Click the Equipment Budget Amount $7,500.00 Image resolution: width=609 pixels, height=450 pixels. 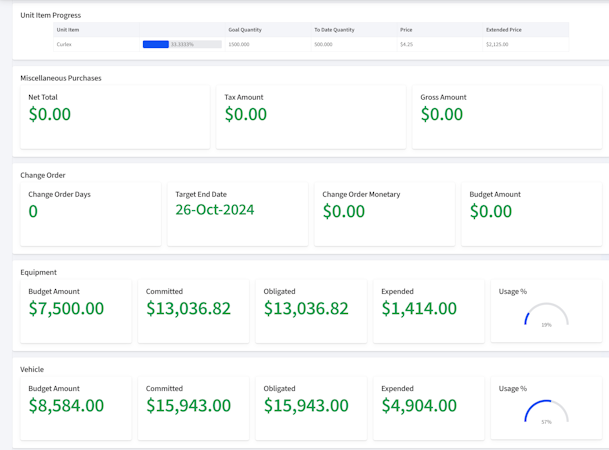(x=66, y=308)
